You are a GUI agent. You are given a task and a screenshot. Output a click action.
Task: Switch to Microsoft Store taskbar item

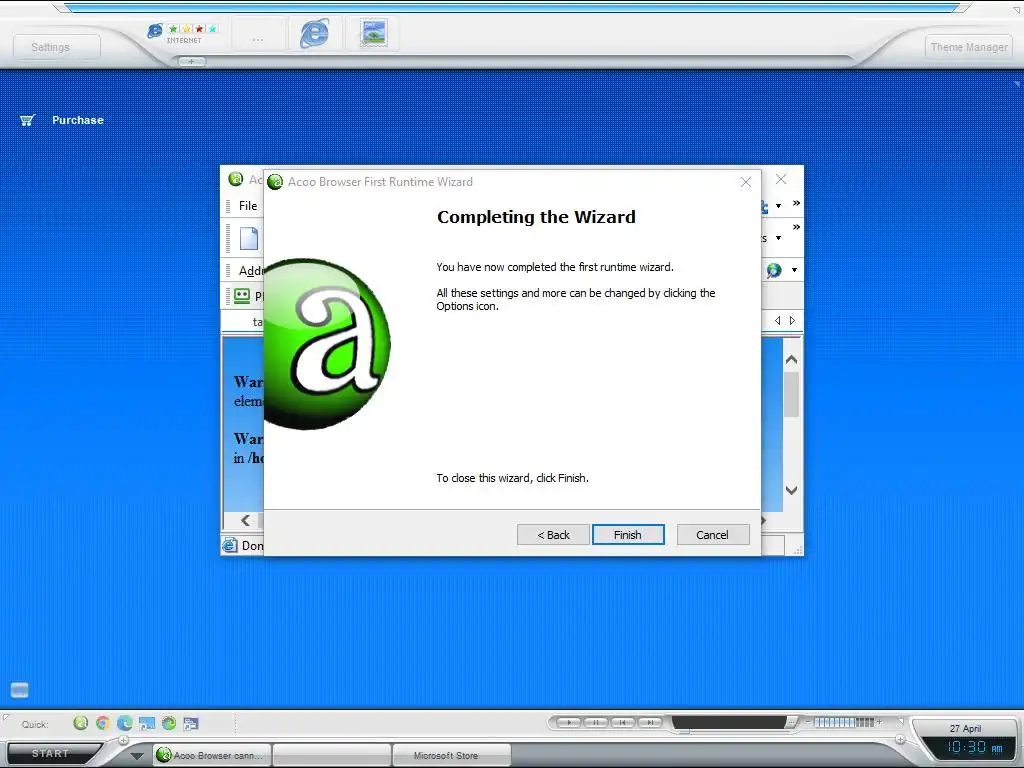(451, 755)
